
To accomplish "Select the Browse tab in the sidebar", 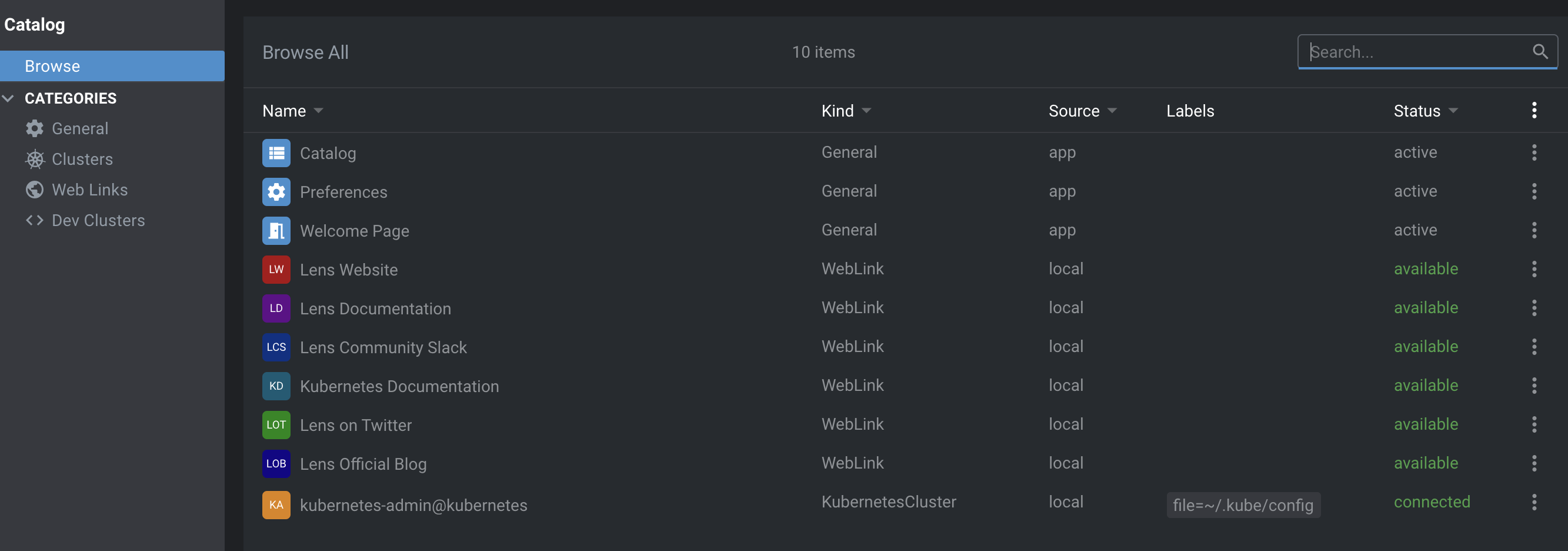I will coord(112,66).
